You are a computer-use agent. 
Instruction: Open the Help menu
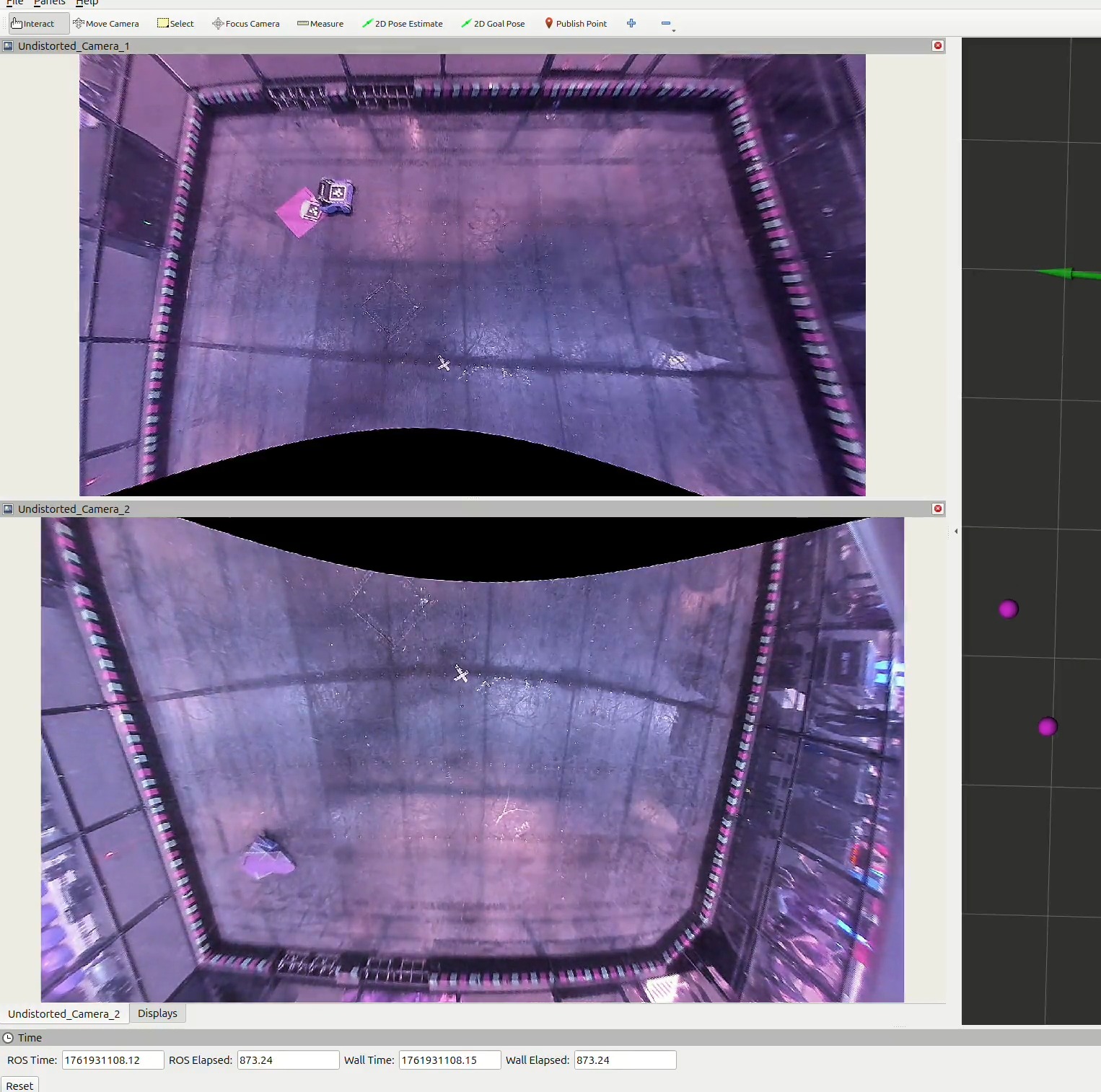pos(87,3)
